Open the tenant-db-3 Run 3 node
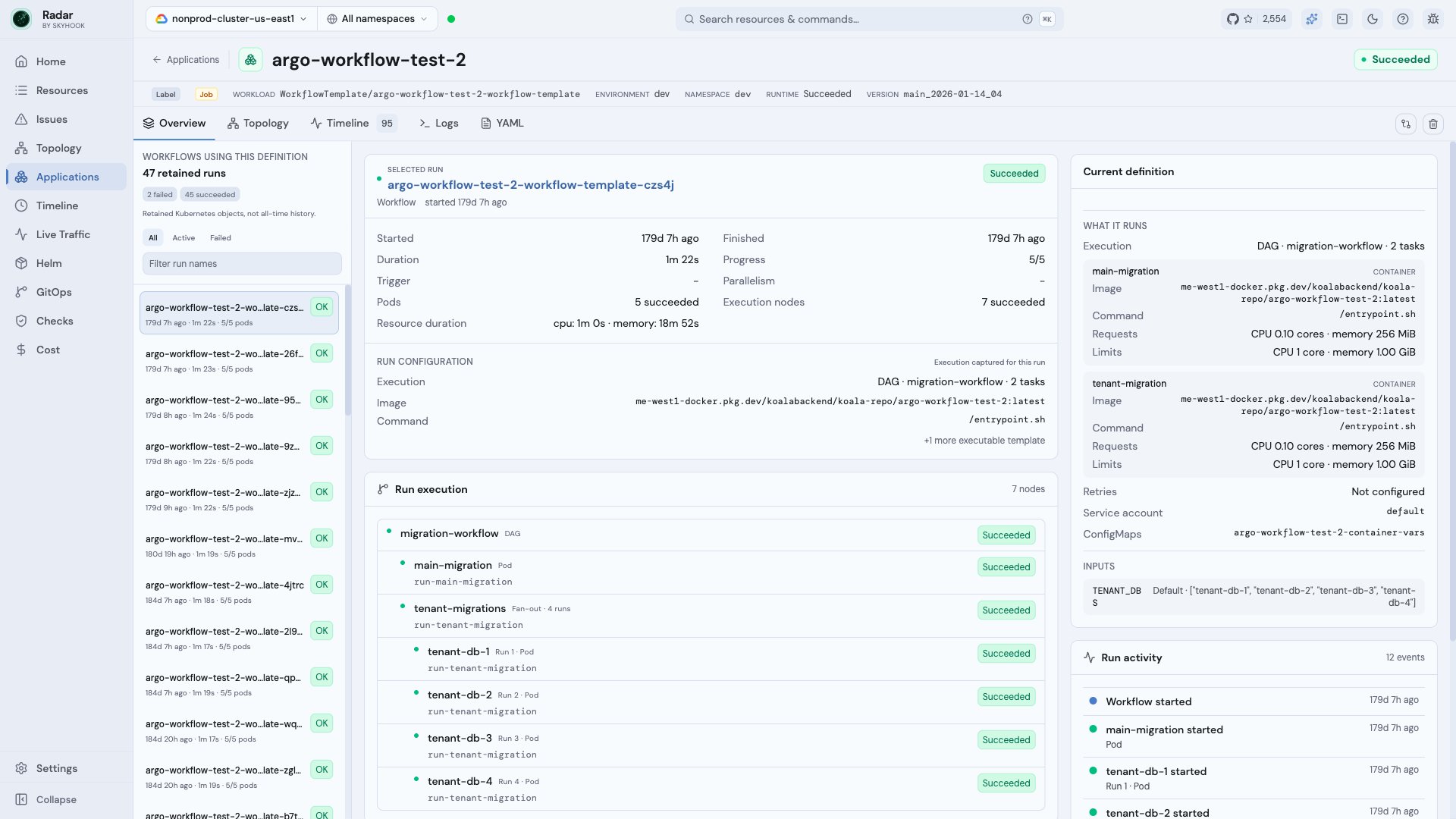The width and height of the screenshot is (1456, 819). coord(711,745)
